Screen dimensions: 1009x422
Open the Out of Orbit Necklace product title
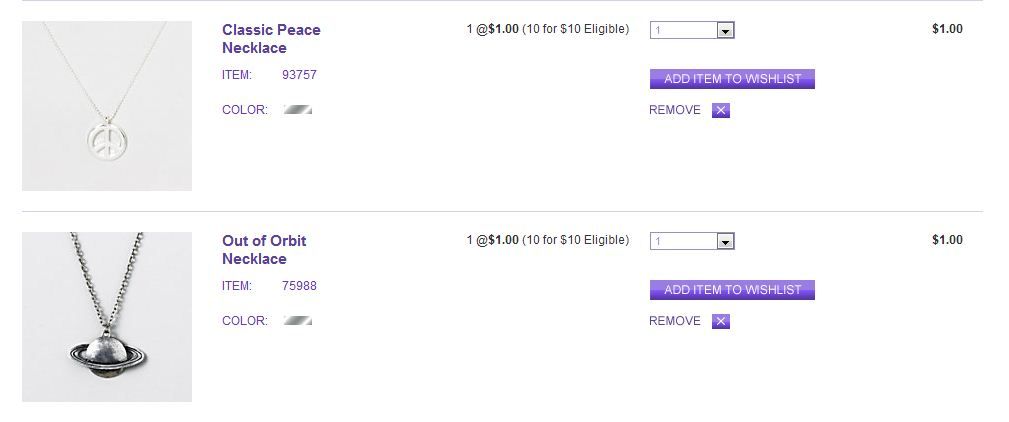[264, 250]
